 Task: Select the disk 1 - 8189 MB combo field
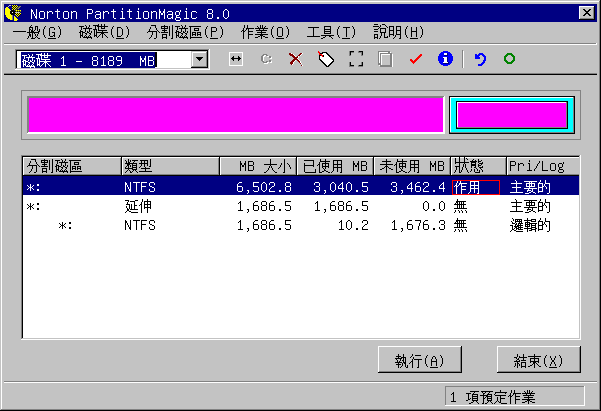click(x=112, y=60)
